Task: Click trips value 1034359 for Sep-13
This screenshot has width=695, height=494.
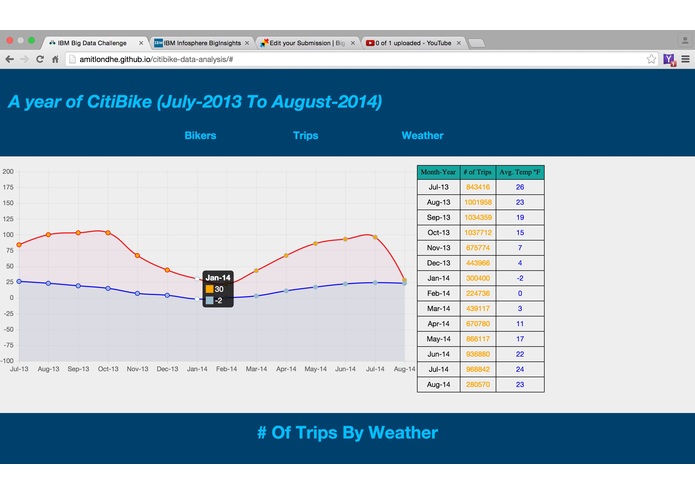Action: pyautogui.click(x=478, y=218)
